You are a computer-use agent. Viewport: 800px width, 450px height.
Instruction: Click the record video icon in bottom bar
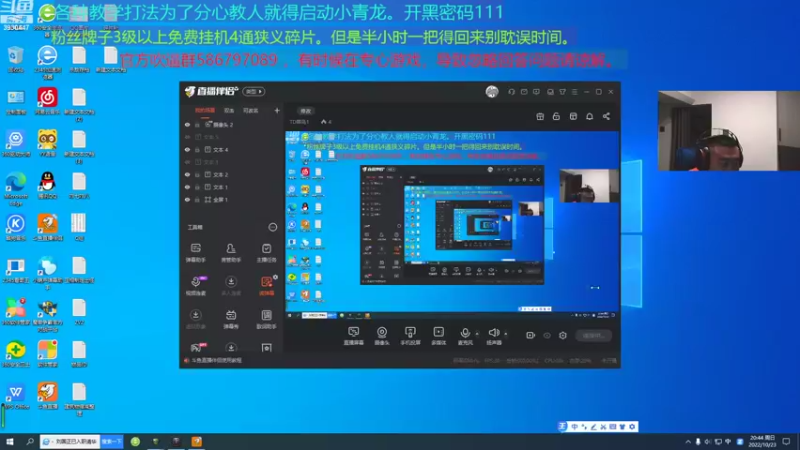pyautogui.click(x=531, y=335)
